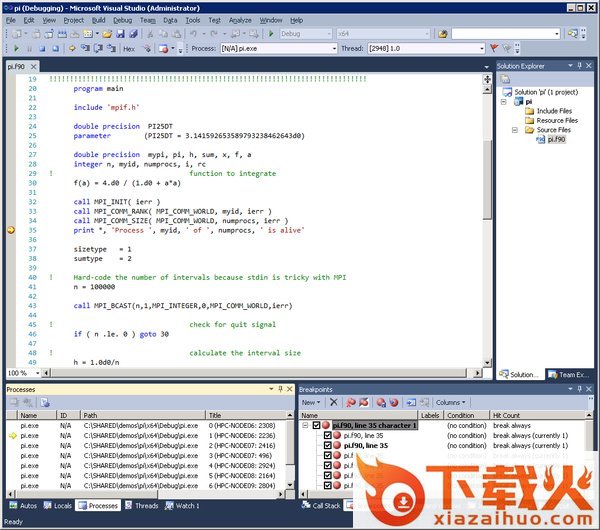Toggle checkbox for top-level pi.f90 line 35 breakpoint
This screenshot has width=600, height=530.
(x=316, y=425)
